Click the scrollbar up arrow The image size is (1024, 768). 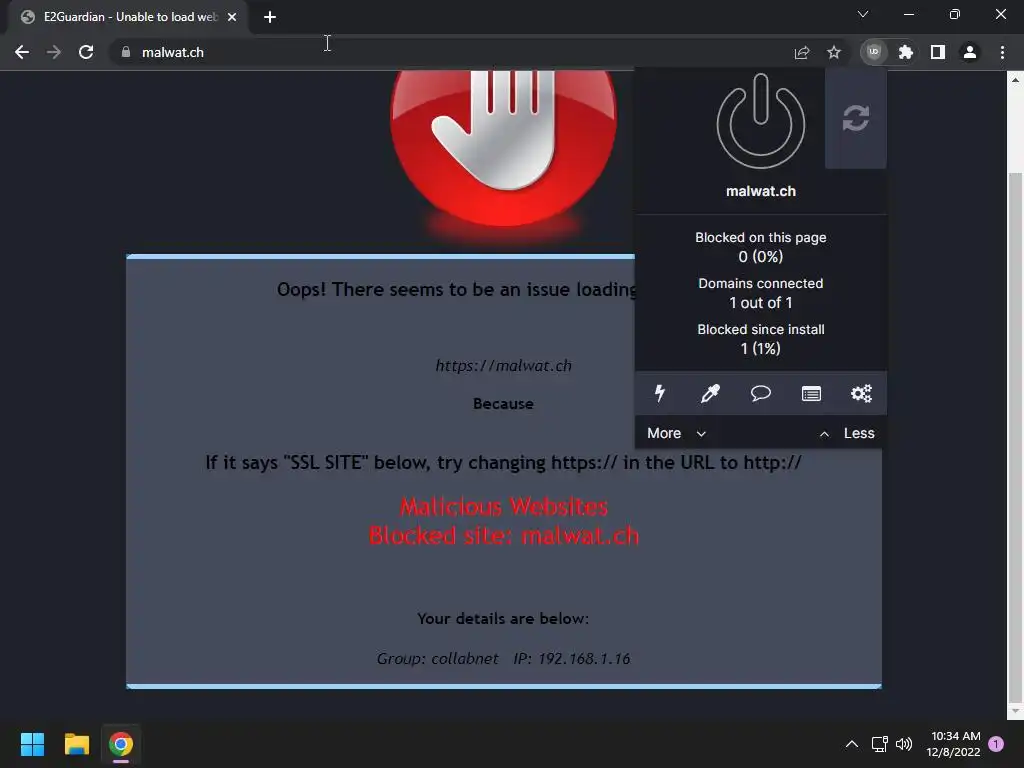click(x=1015, y=80)
